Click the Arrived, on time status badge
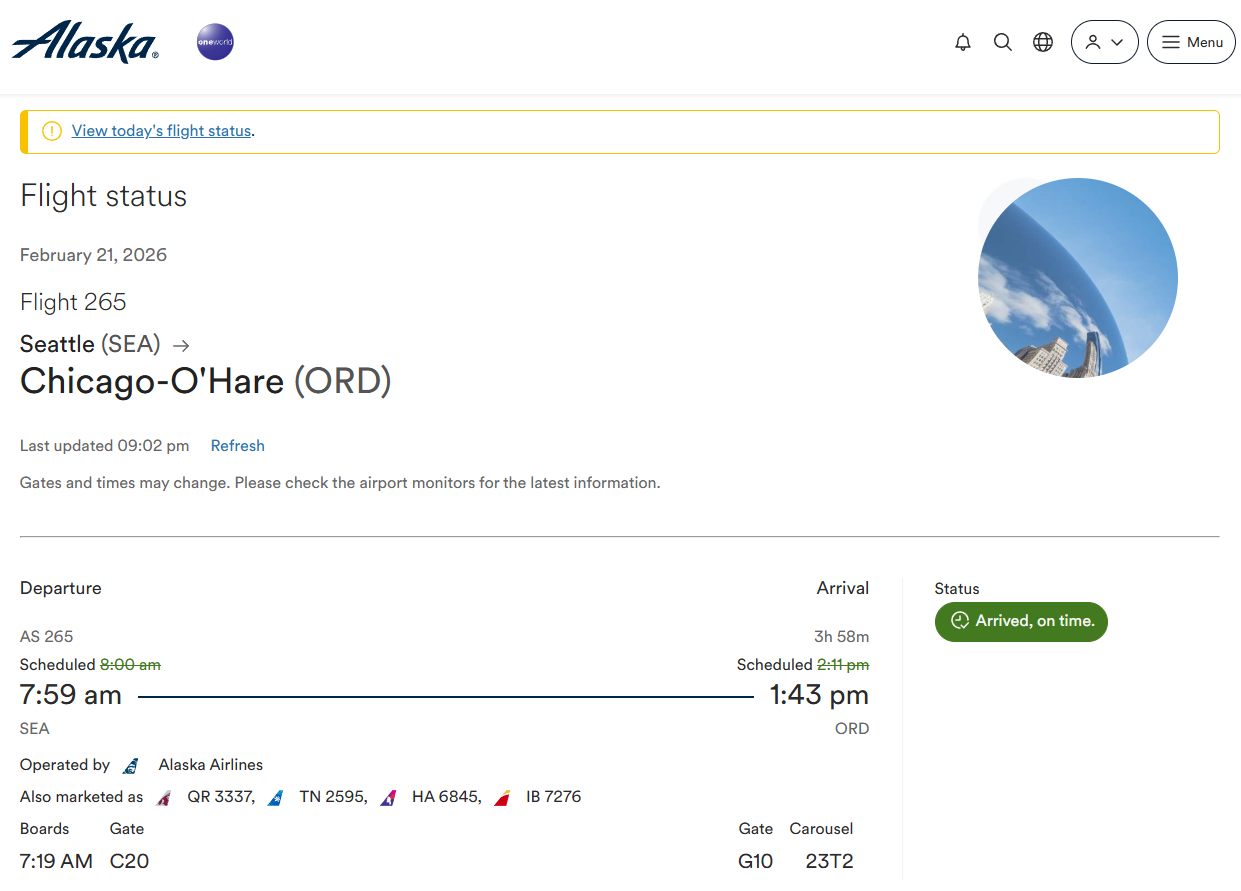 tap(1021, 621)
